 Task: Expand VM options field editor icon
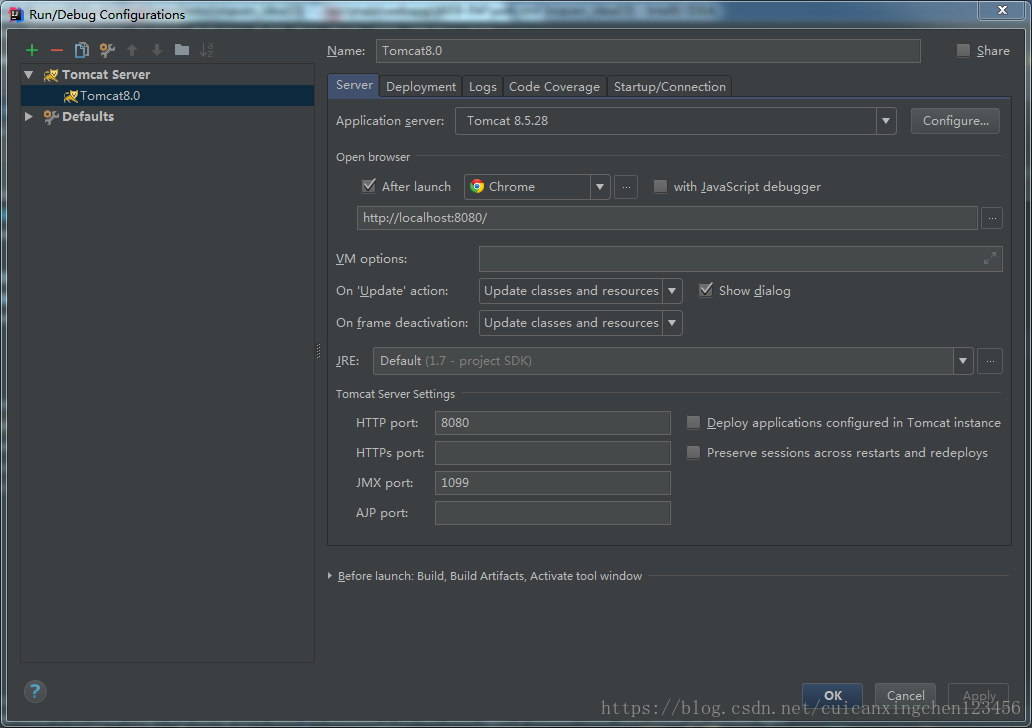pyautogui.click(x=989, y=259)
